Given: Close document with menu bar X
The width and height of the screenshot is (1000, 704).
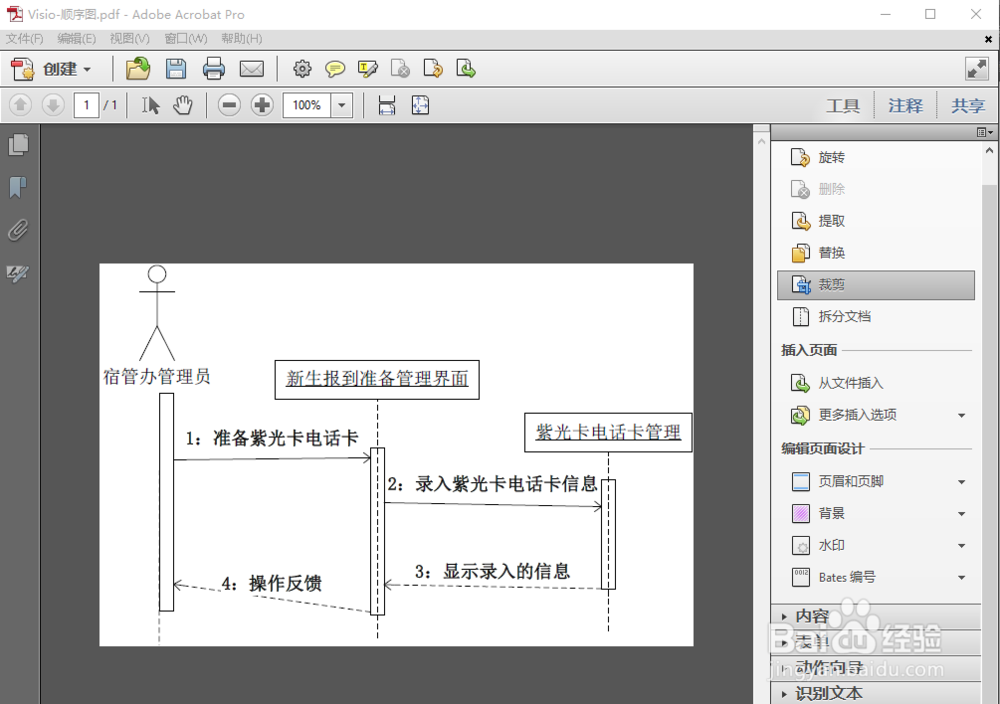Looking at the screenshot, I should pos(988,40).
